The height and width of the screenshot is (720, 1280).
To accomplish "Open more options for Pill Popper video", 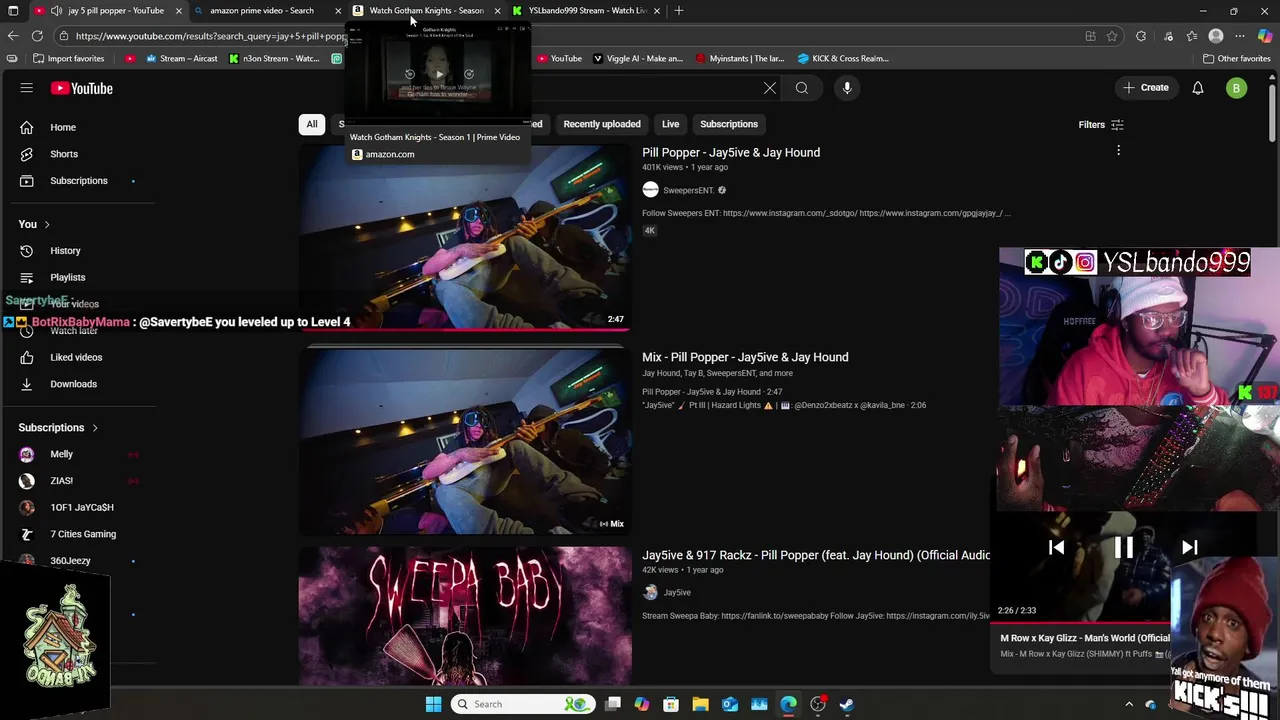I will [1118, 151].
